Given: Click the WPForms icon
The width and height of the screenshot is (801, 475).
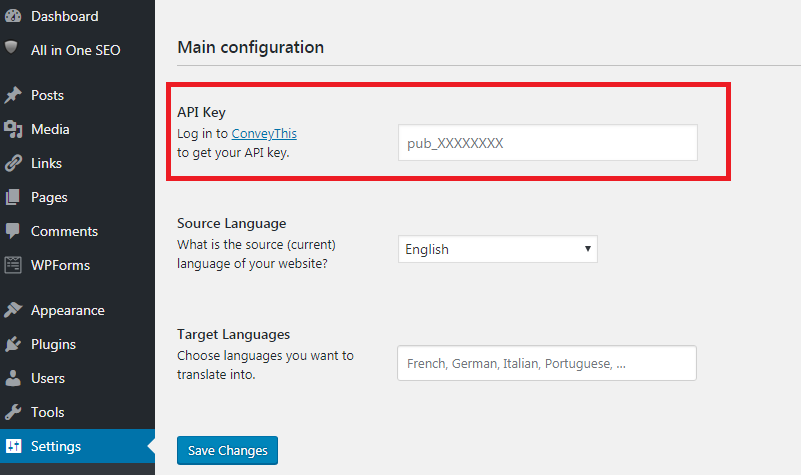Looking at the screenshot, I should click(13, 265).
